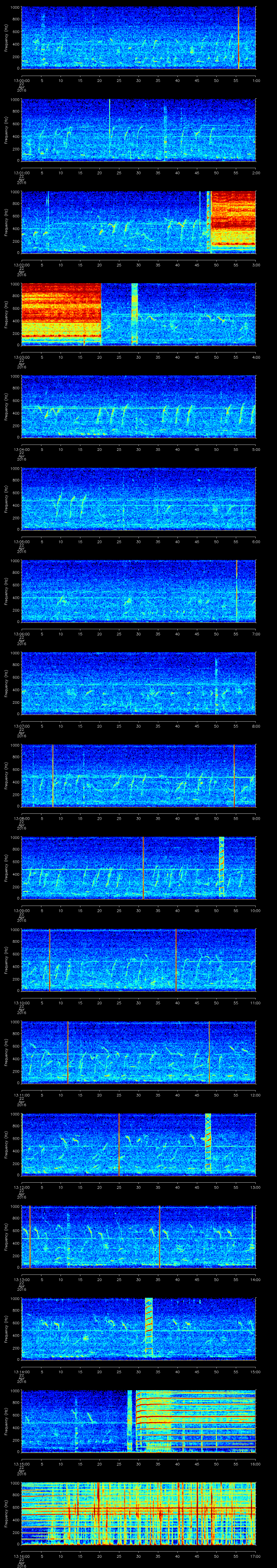Select the spectrogram panel starting at 13:00:00
The width and height of the screenshot is (277, 1568).
pyautogui.click(x=139, y=38)
